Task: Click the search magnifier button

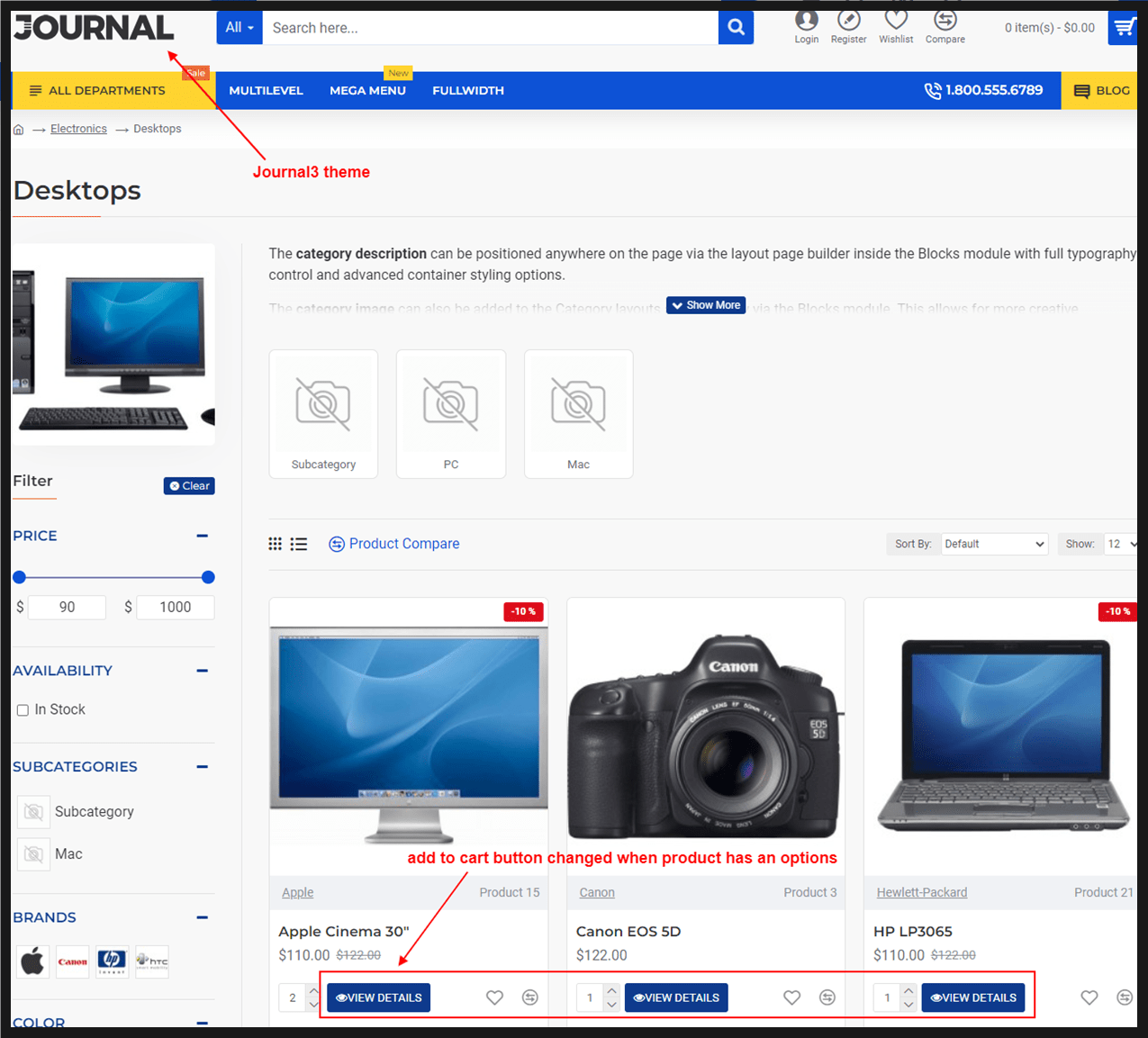Action: [736, 27]
